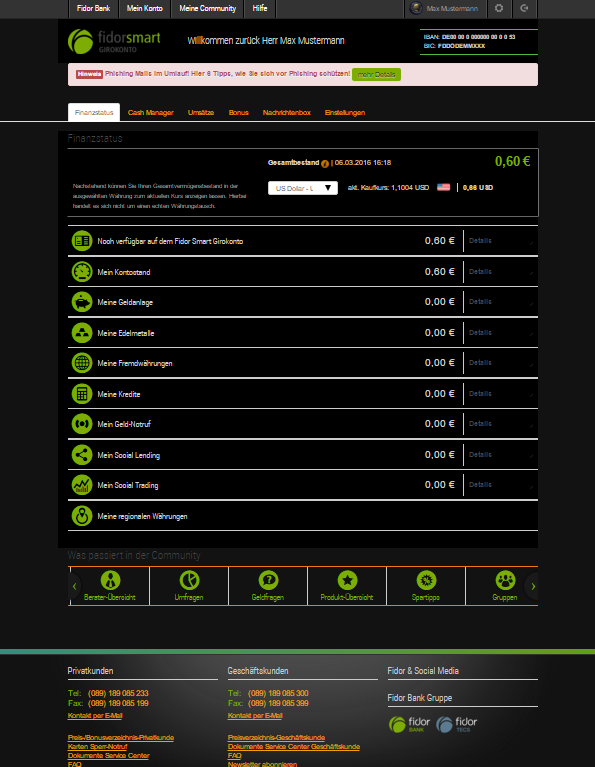This screenshot has width=595, height=767.
Task: Click Max Mustermann username in top bar
Action: [x=452, y=8]
